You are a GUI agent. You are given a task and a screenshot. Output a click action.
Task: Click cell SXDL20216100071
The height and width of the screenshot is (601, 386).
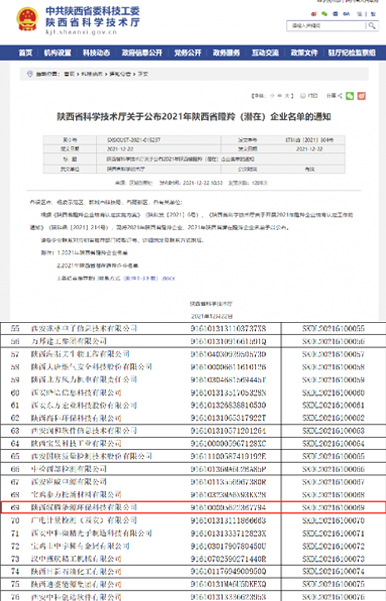(x=333, y=533)
